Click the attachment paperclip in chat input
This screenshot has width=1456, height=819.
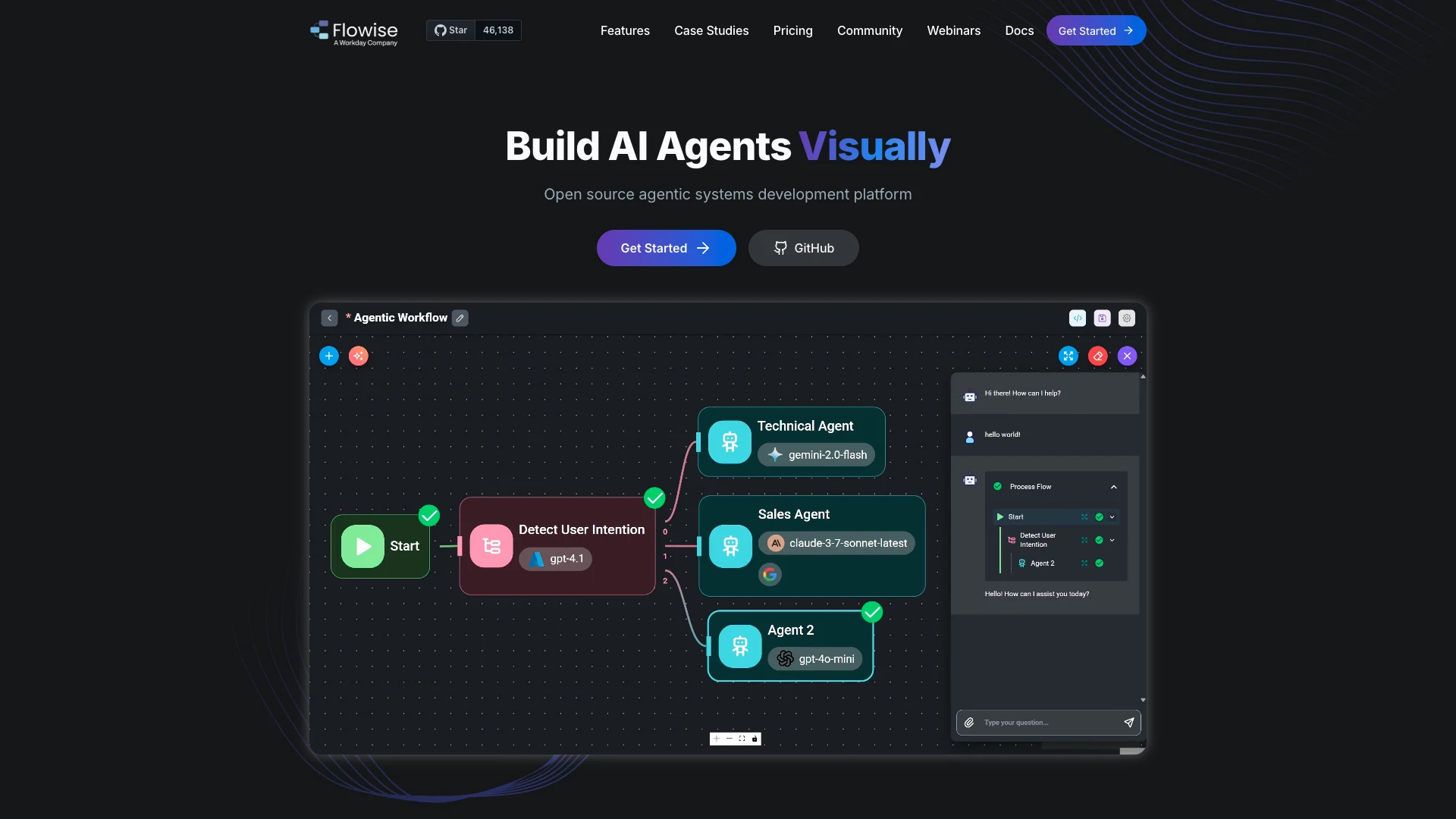tap(969, 723)
